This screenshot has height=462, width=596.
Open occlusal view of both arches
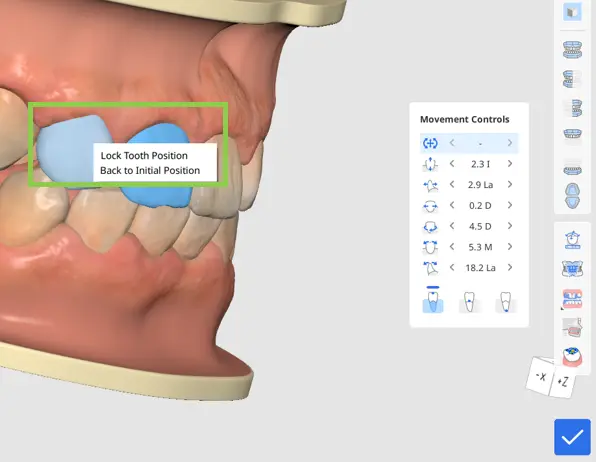click(x=572, y=196)
